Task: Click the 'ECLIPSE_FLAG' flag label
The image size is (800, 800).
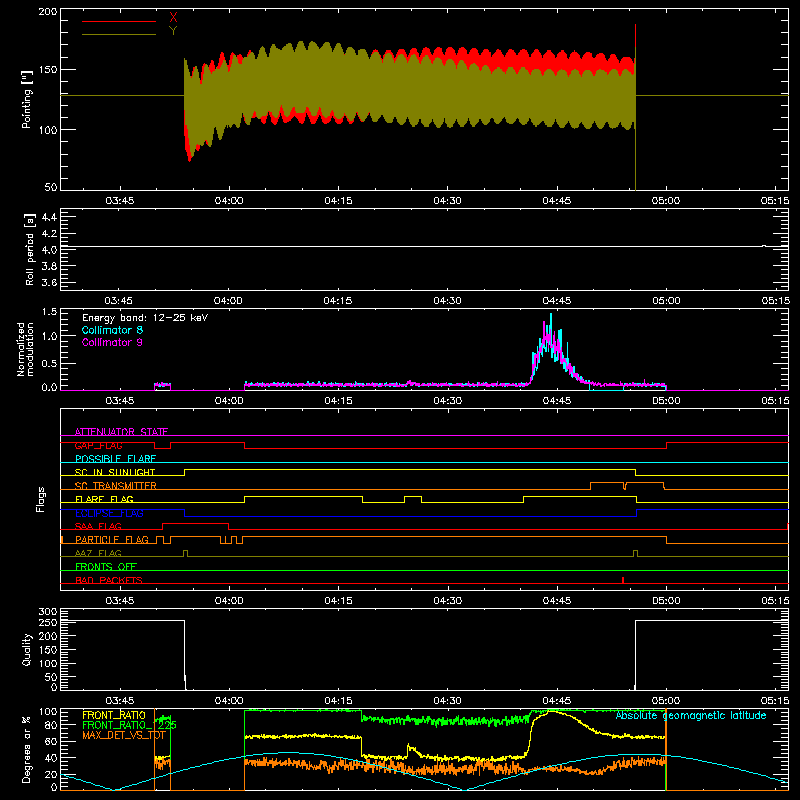Action: (x=109, y=513)
